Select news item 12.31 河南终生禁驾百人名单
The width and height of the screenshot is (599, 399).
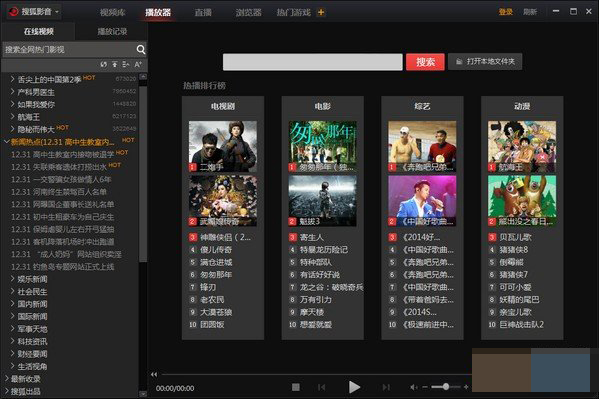[x=59, y=191]
